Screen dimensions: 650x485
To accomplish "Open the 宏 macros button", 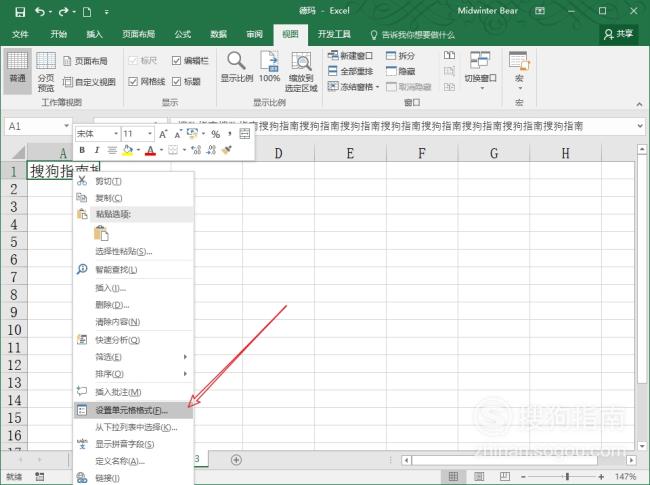I will tap(519, 69).
